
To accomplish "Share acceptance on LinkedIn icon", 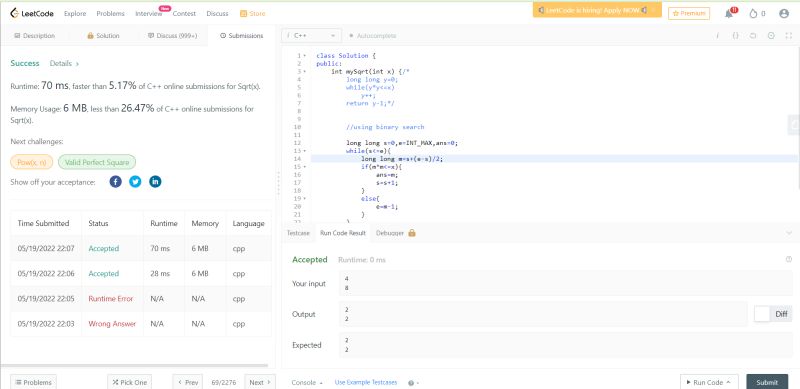I will (x=155, y=182).
